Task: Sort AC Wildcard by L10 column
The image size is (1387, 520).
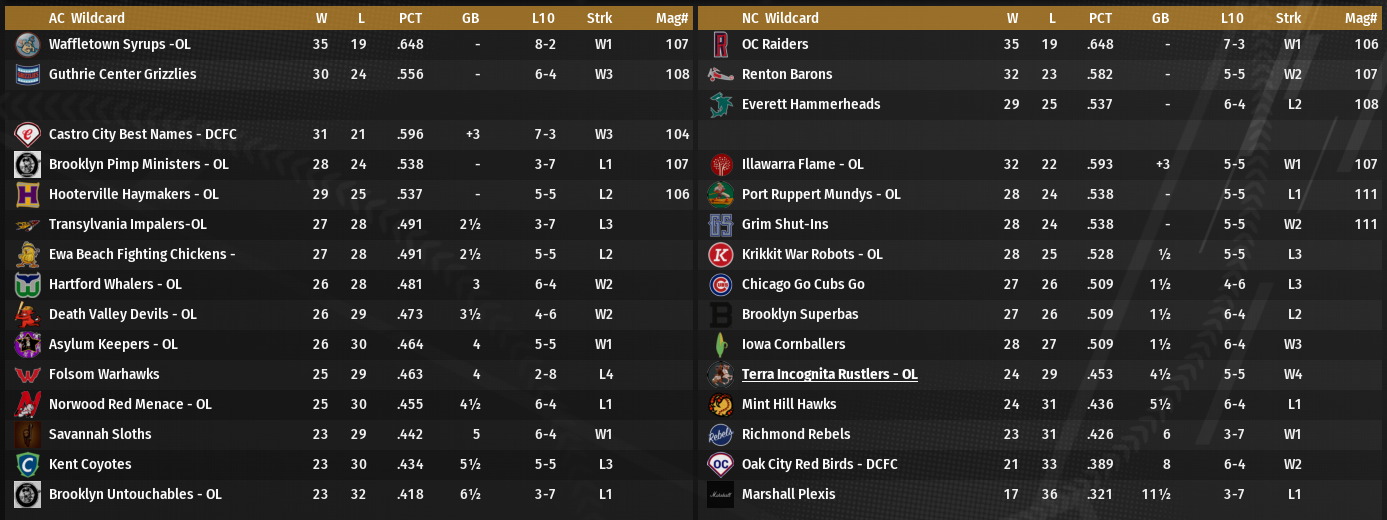Action: click(x=544, y=18)
